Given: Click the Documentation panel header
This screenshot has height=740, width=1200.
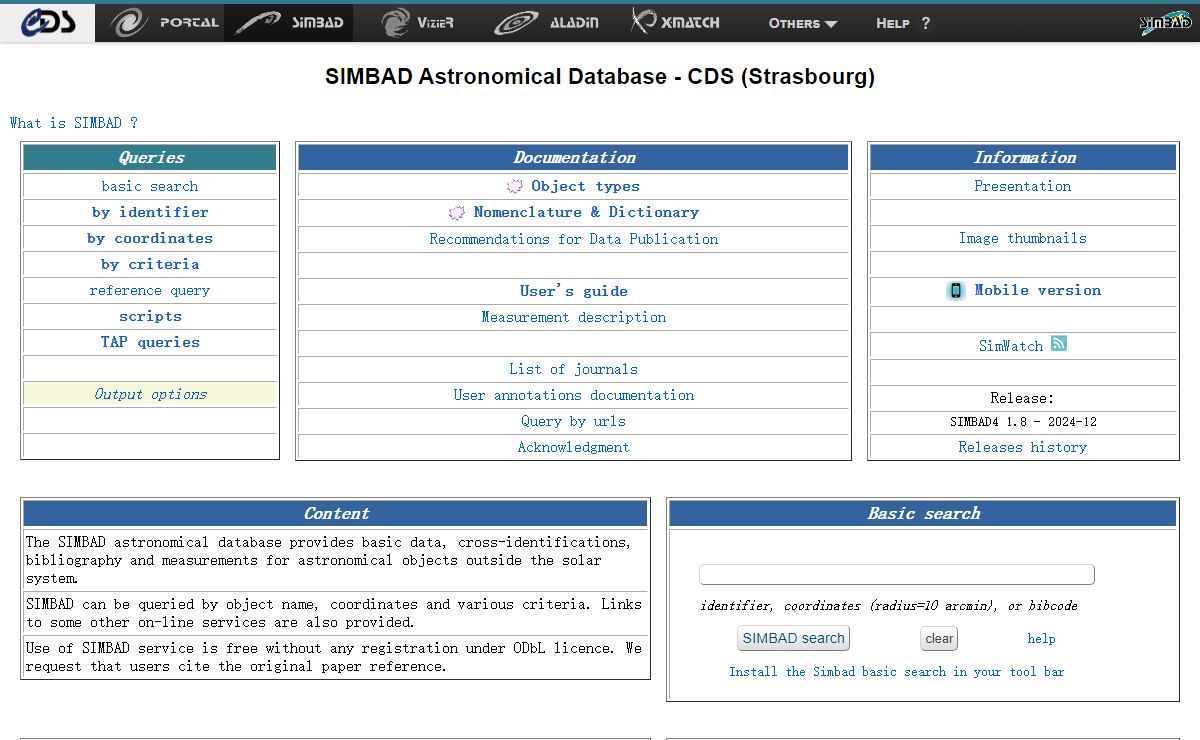Looking at the screenshot, I should [574, 157].
